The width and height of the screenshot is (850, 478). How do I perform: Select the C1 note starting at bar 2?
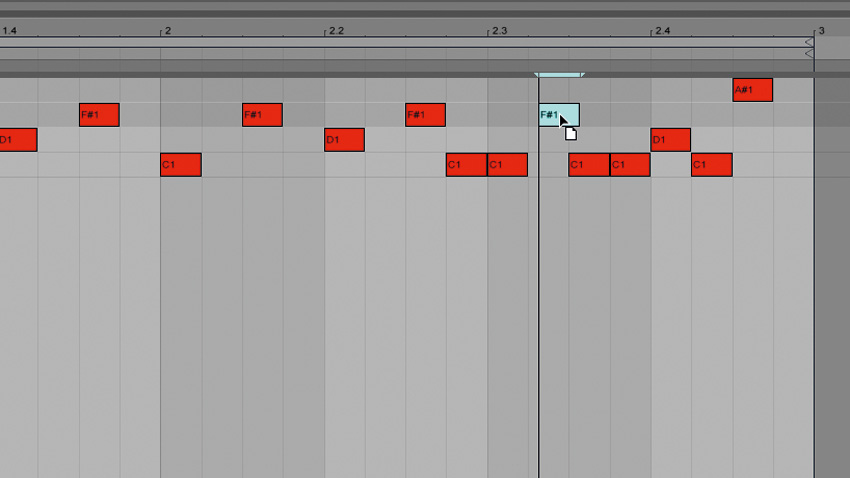181,165
